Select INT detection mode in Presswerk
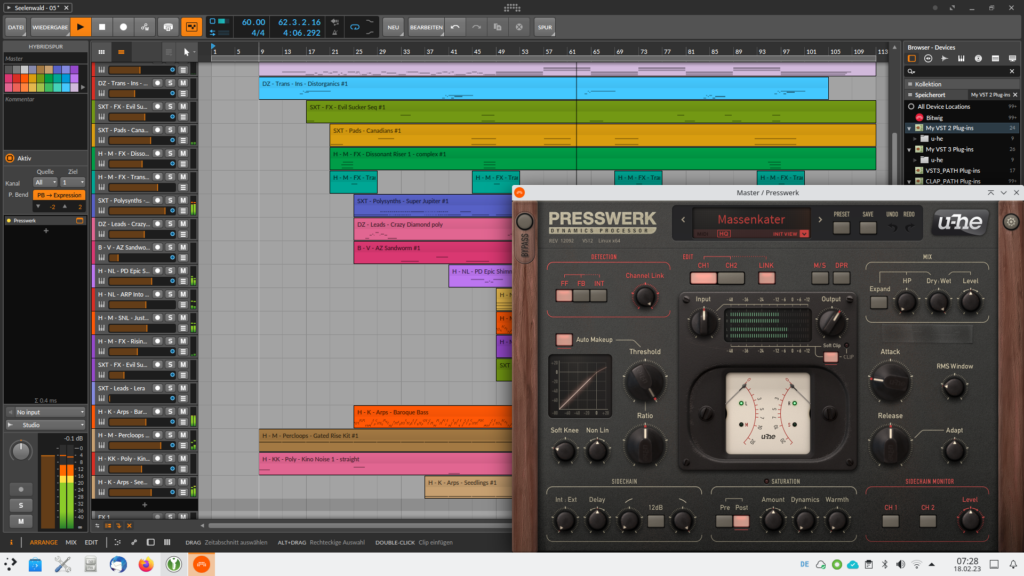Viewport: 1024px width, 576px height. pos(598,296)
